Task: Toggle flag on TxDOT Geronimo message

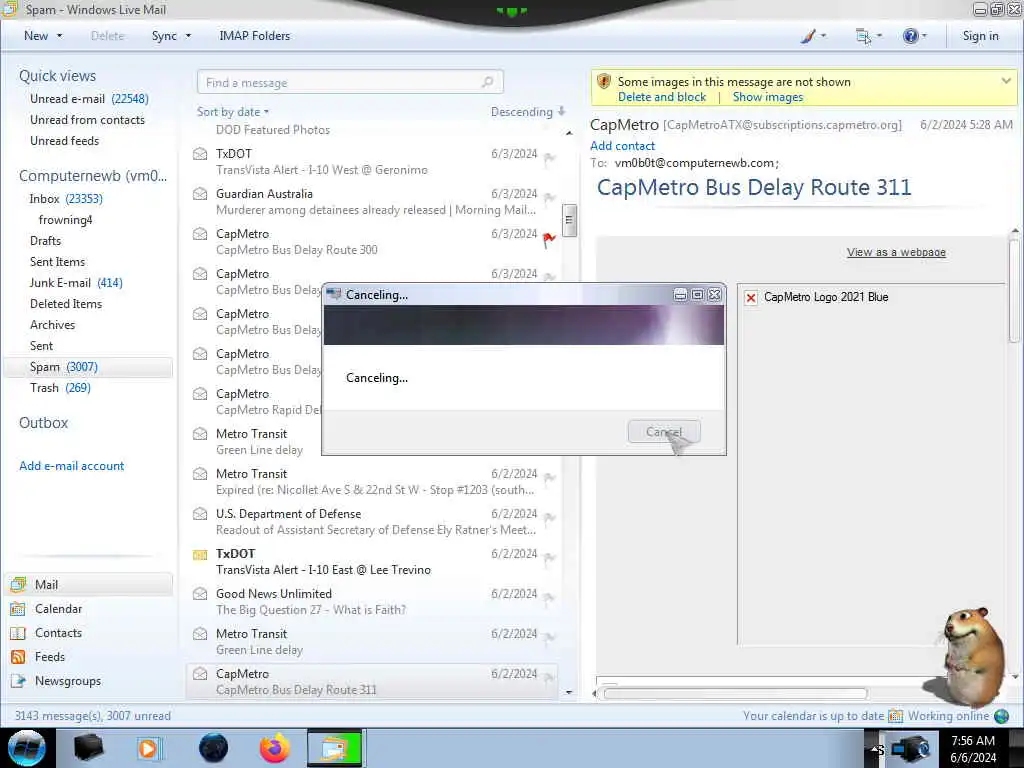Action: pos(549,159)
